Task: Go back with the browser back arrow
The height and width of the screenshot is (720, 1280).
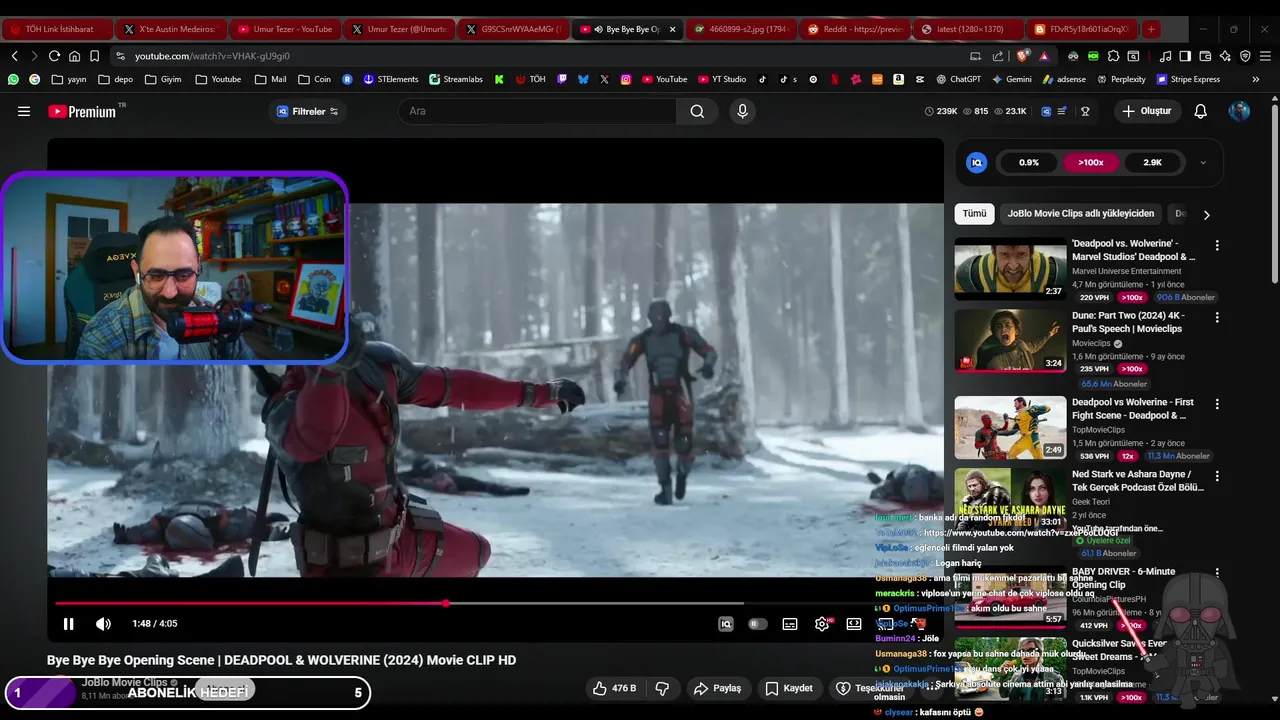Action: pyautogui.click(x=14, y=56)
